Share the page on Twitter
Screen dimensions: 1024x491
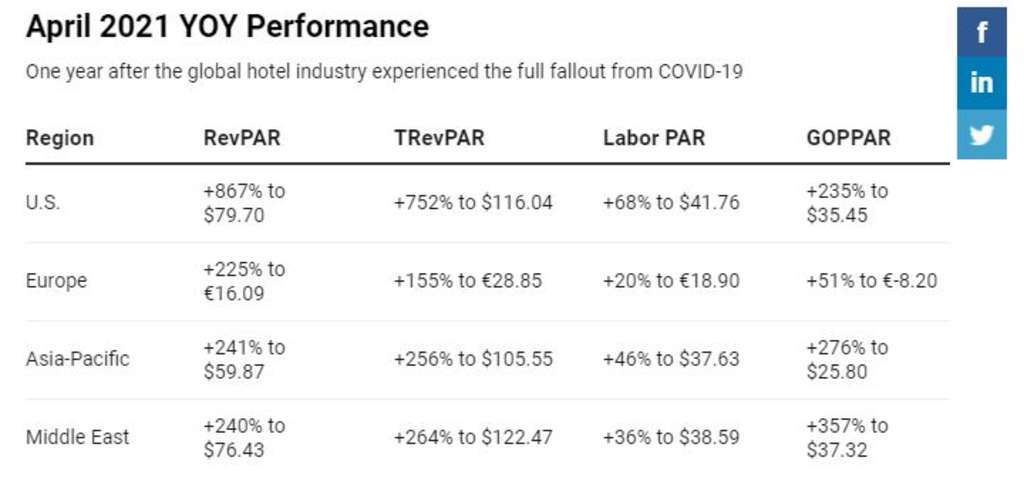tap(981, 134)
